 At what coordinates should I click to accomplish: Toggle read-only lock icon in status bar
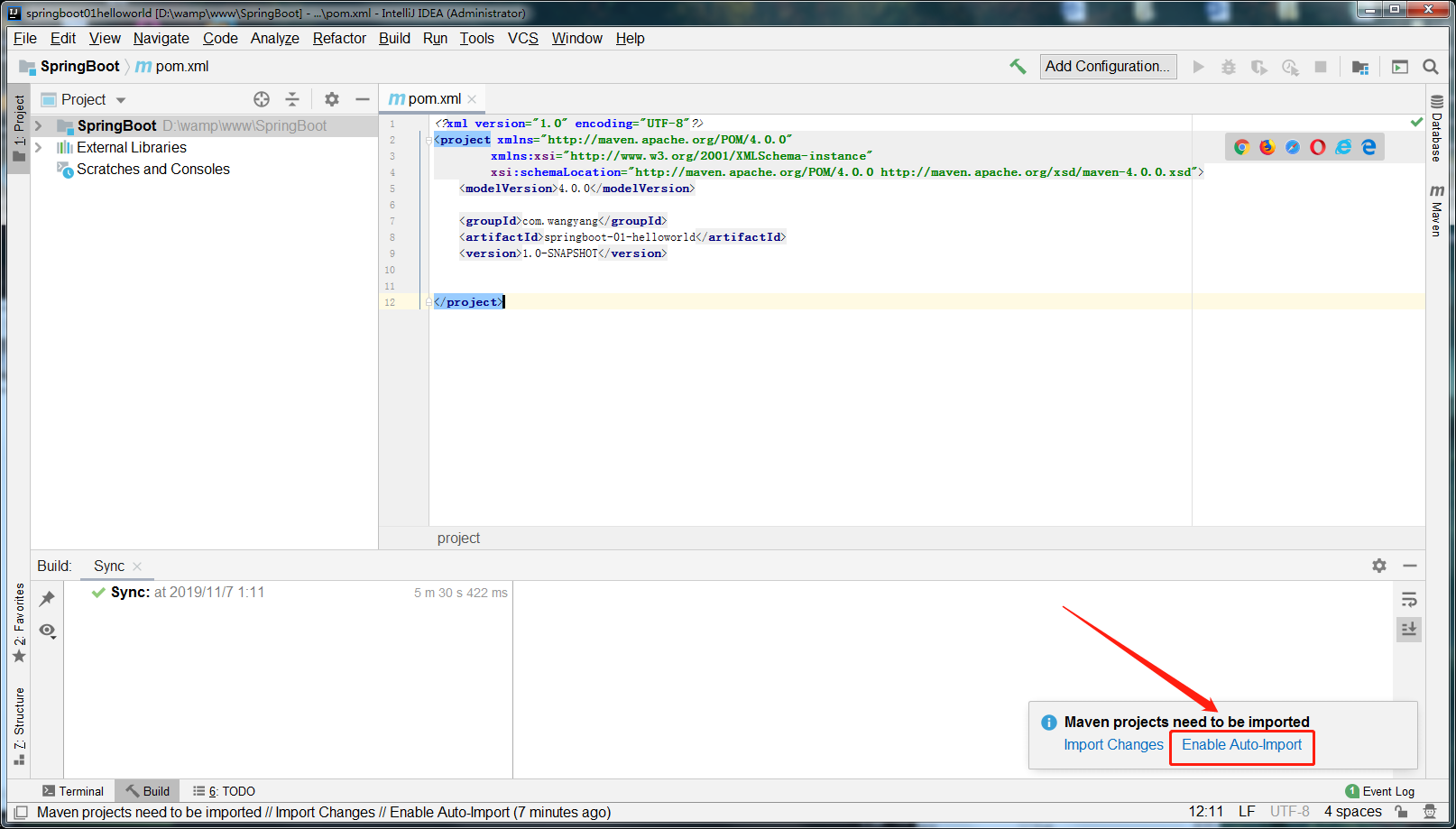pos(1401,812)
